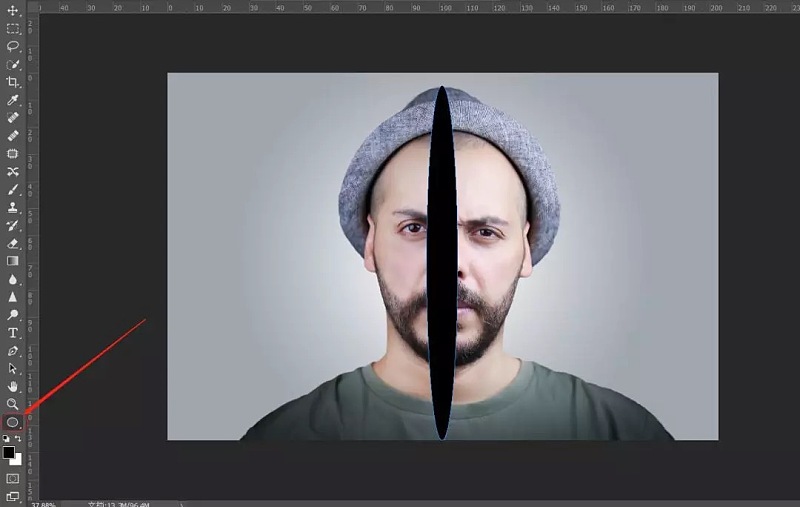Open the white background color picker
The width and height of the screenshot is (800, 507).
18,461
